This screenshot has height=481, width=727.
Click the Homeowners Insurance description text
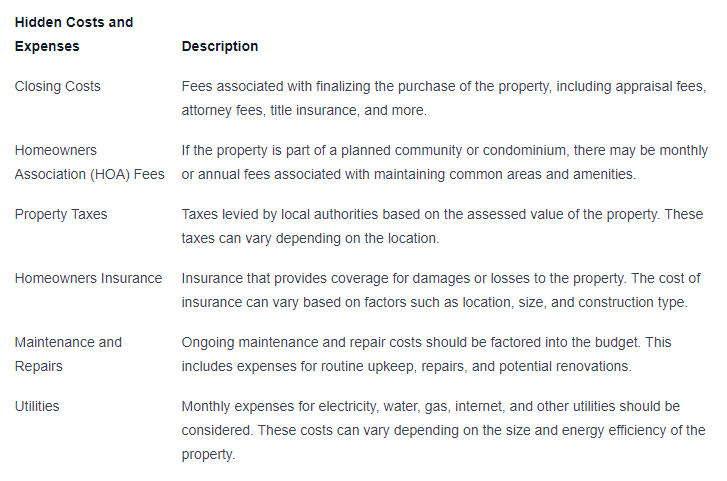(441, 290)
